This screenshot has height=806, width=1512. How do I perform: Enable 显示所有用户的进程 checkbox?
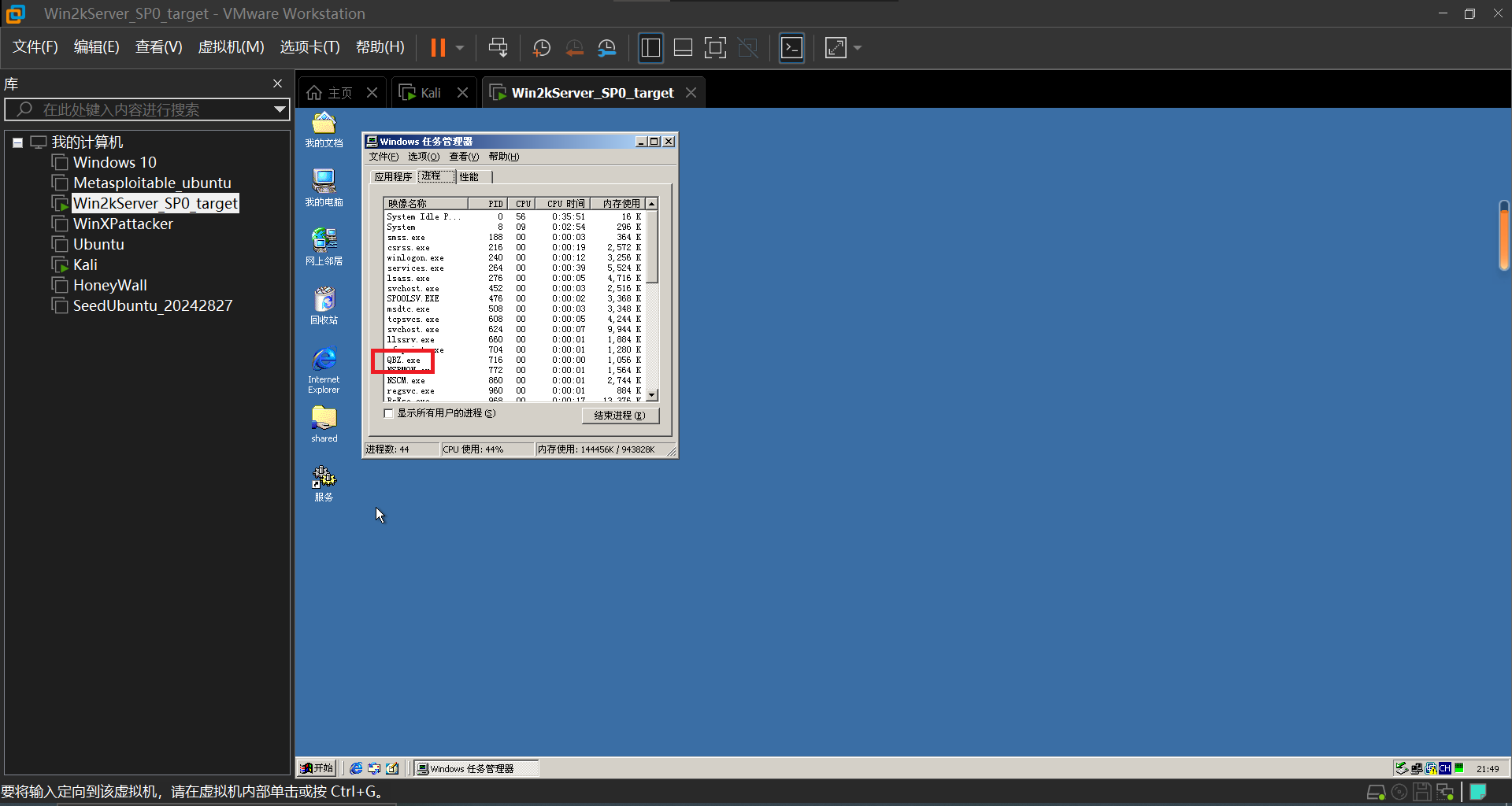pos(388,414)
